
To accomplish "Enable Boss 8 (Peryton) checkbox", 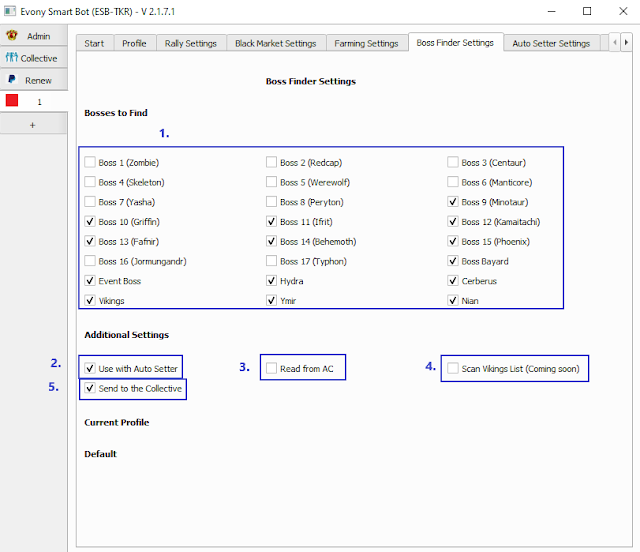I will coord(271,201).
